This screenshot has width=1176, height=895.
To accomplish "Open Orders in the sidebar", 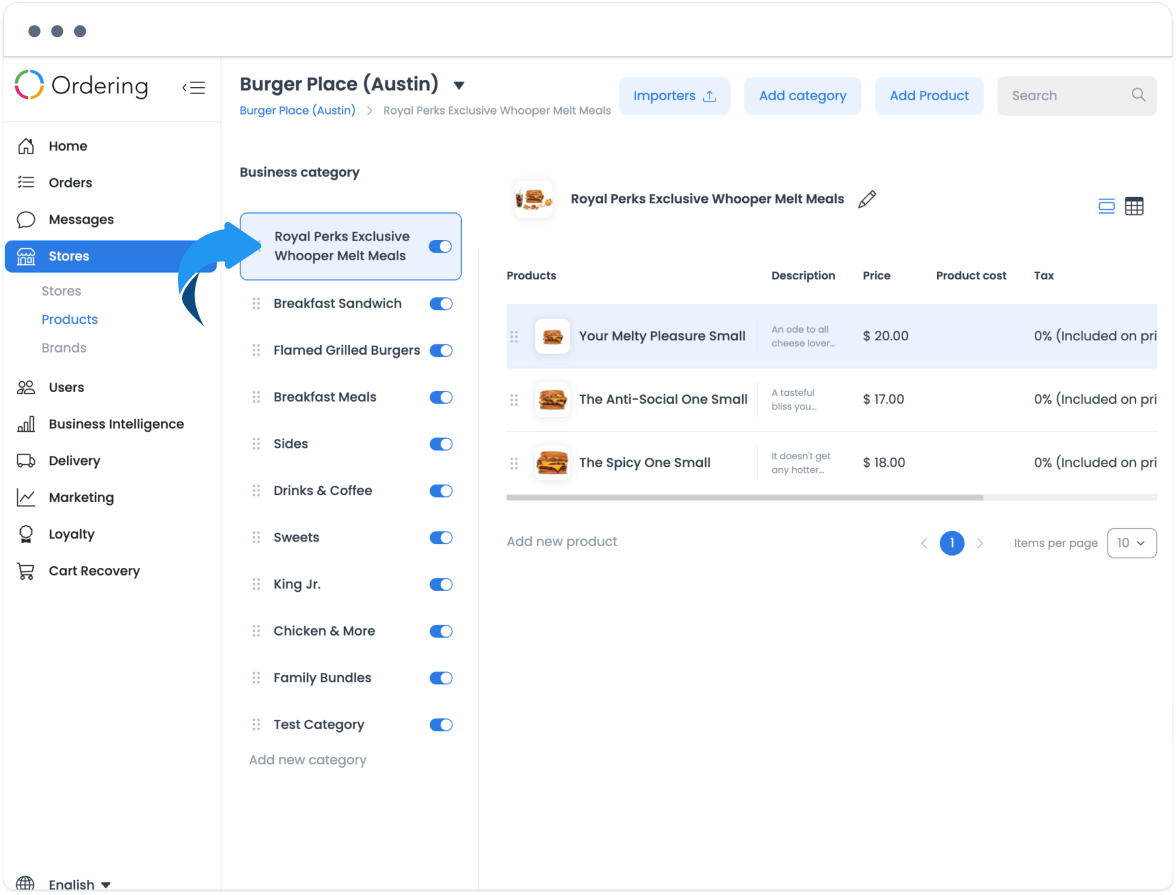I will point(70,183).
